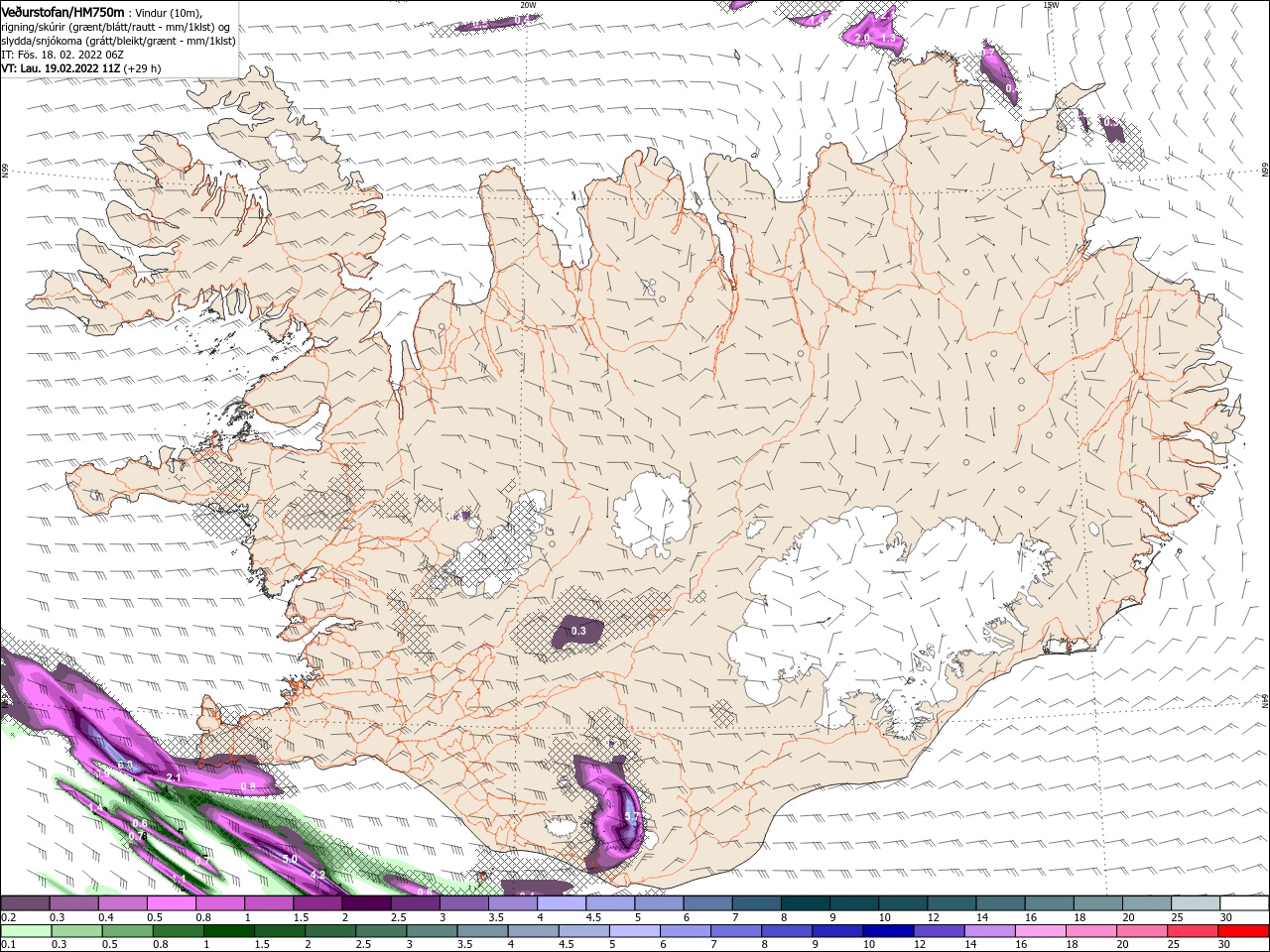
Task: Click the 2.1 value near the southwest peninsula
Action: click(173, 777)
